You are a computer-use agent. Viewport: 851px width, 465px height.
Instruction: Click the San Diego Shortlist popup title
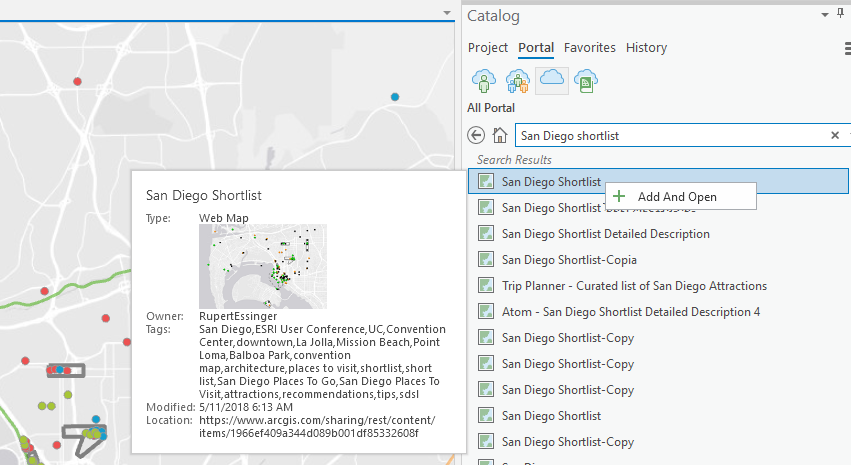click(204, 195)
